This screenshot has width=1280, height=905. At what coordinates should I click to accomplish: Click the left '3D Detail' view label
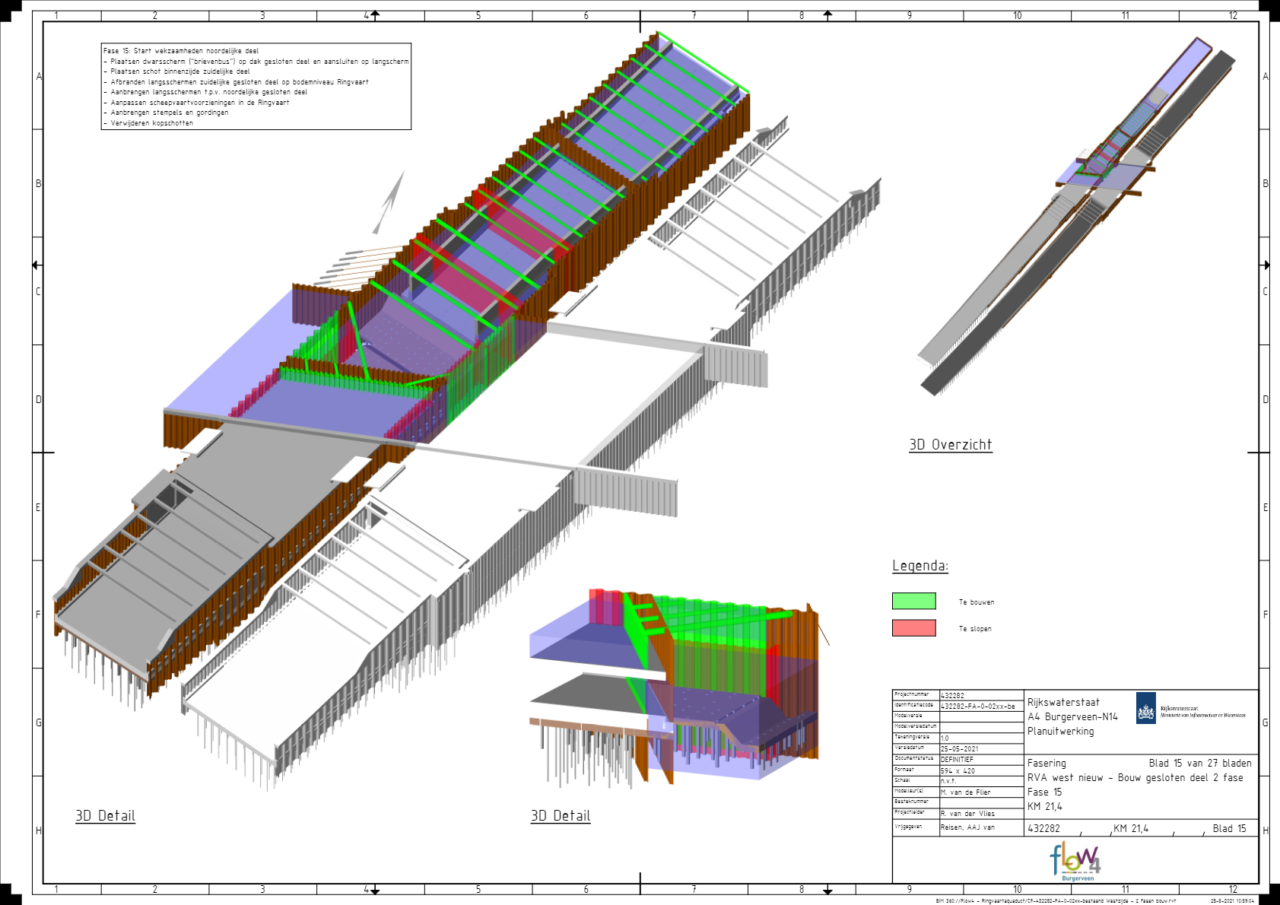[105, 816]
